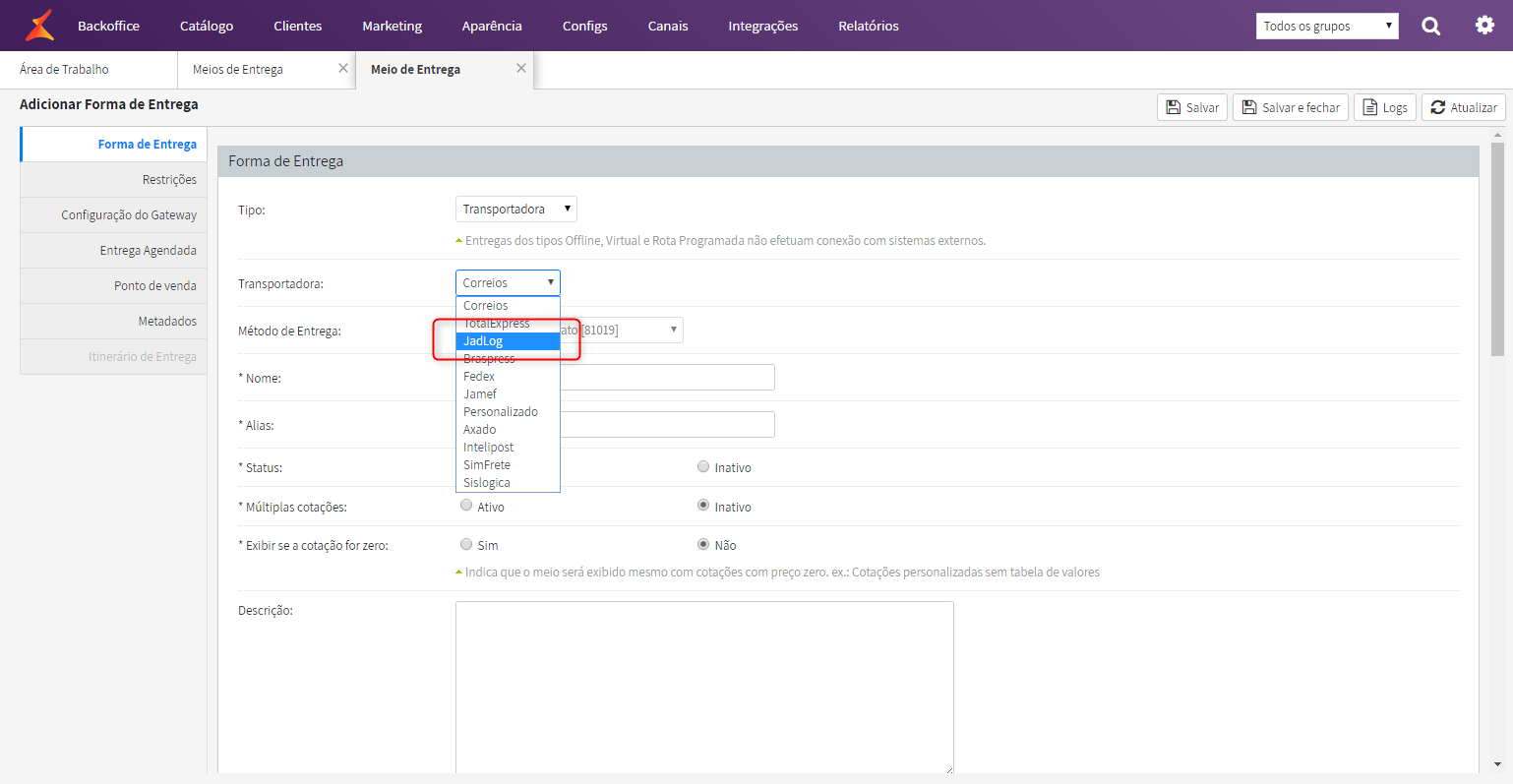Click the Atualizar refresh button
This screenshot has height=784, width=1513.
(1464, 107)
